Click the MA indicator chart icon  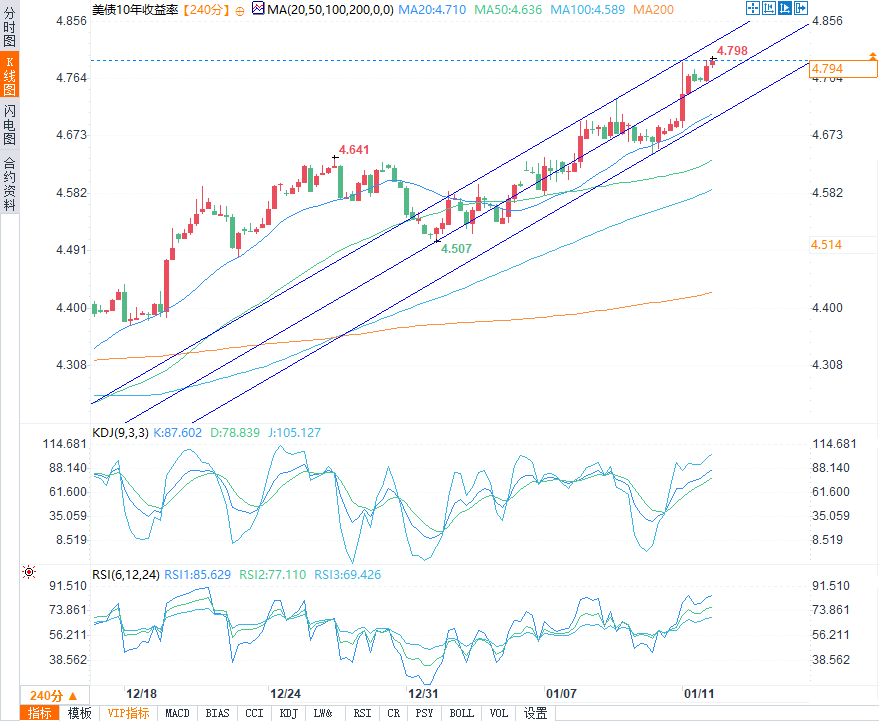coord(257,9)
